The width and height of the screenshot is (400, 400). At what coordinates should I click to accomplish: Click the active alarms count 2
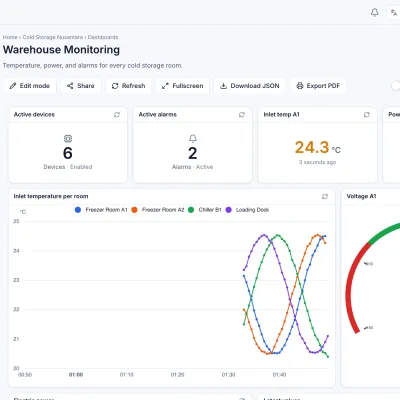point(193,153)
